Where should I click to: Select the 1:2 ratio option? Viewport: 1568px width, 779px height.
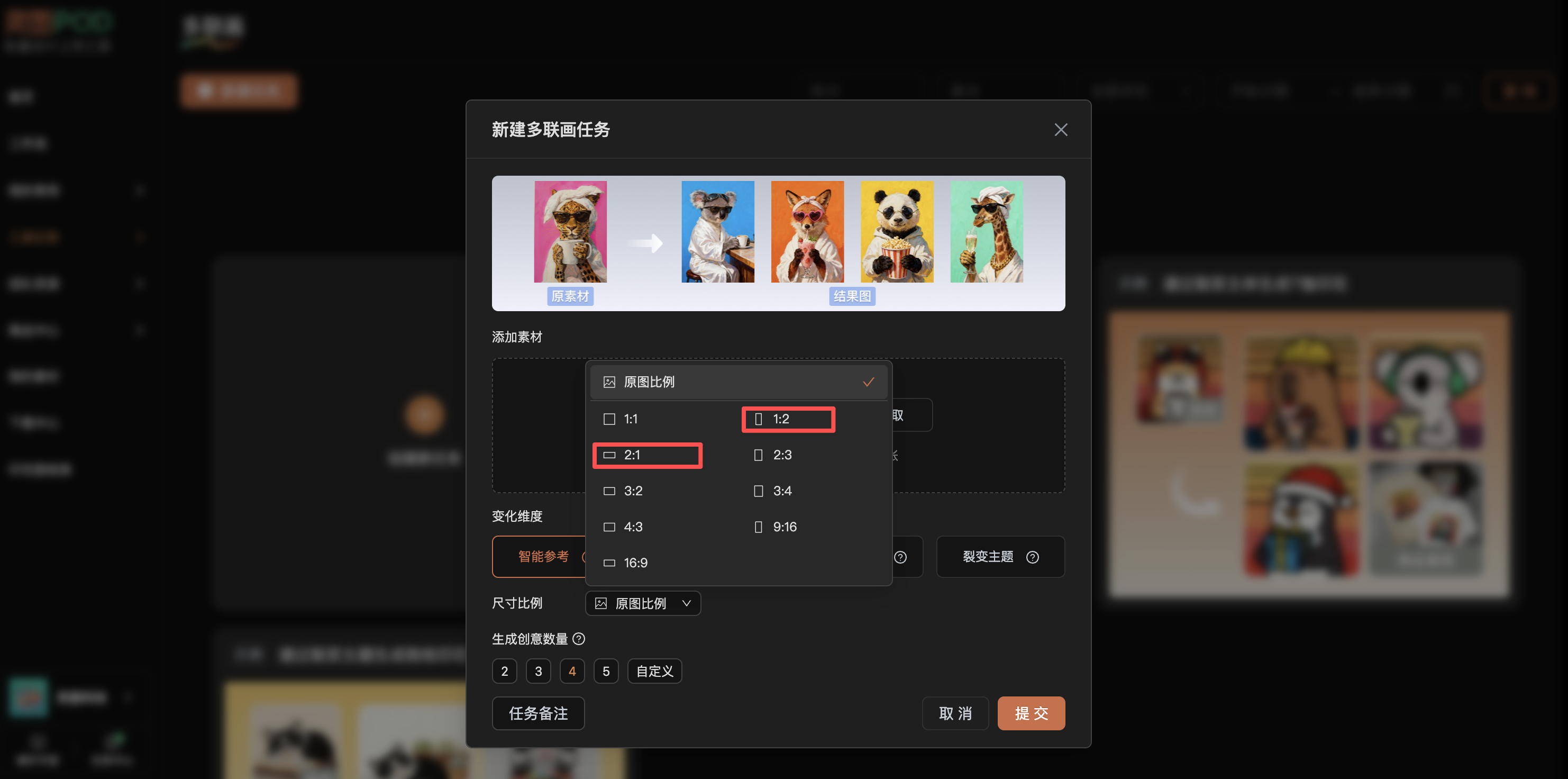(788, 419)
